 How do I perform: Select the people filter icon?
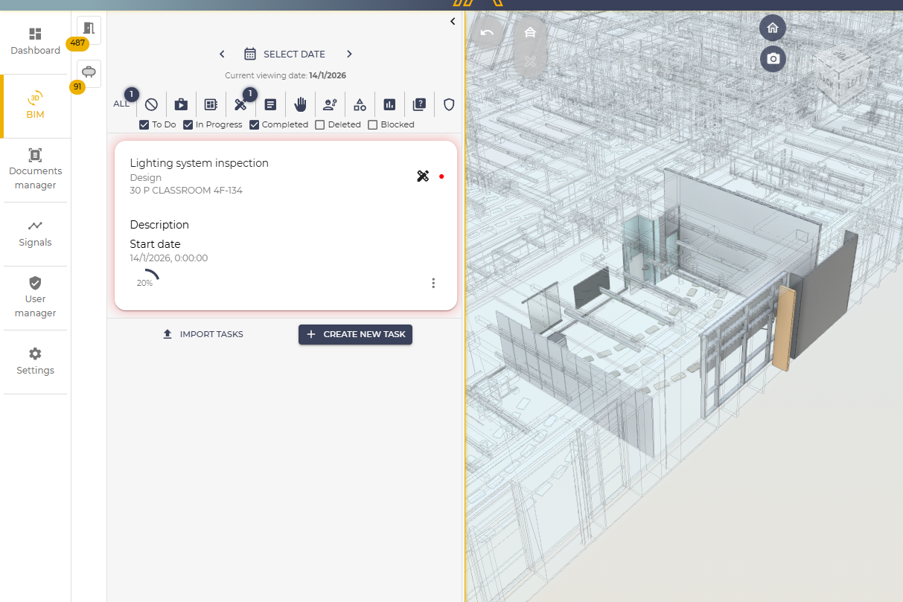330,104
